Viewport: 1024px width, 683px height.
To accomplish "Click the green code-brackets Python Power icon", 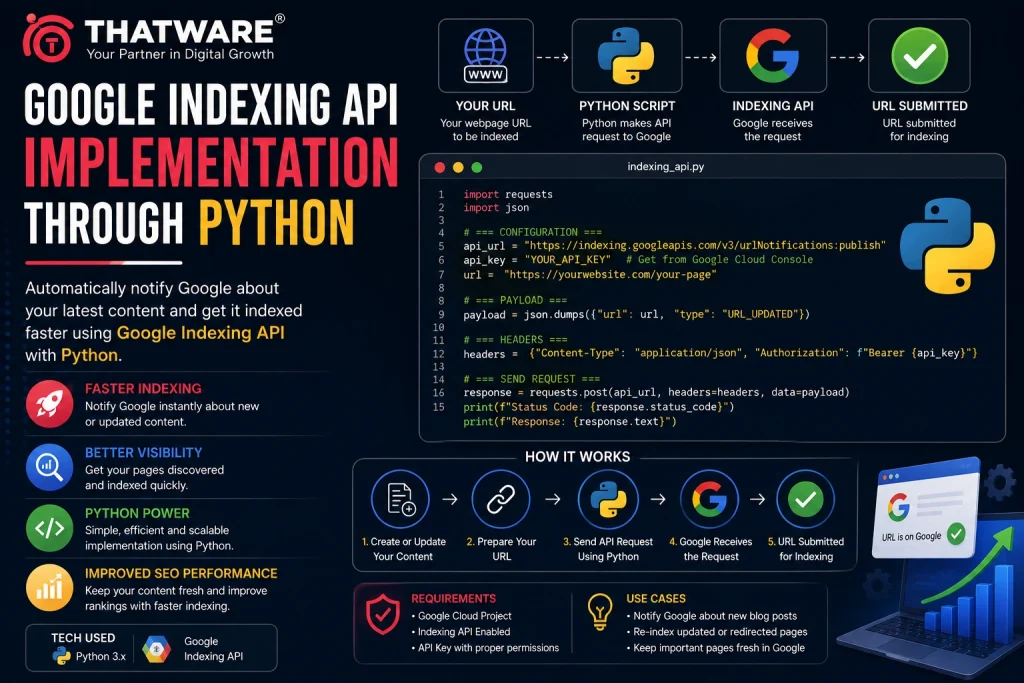I will 50,528.
